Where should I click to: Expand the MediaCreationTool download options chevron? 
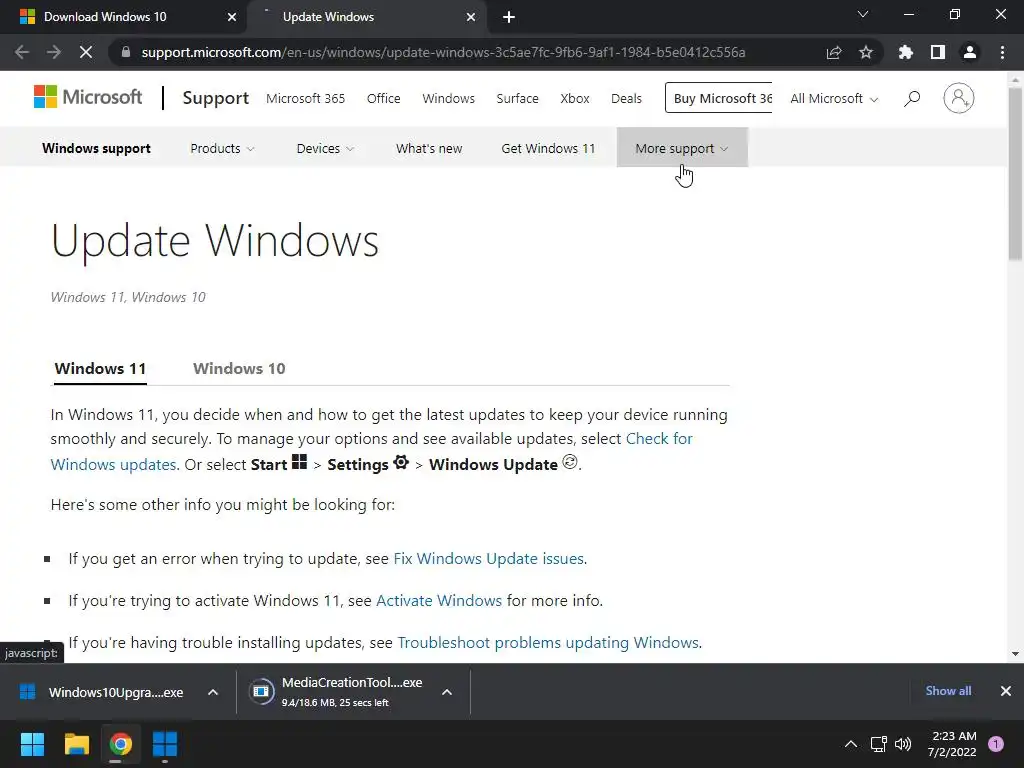pos(447,692)
